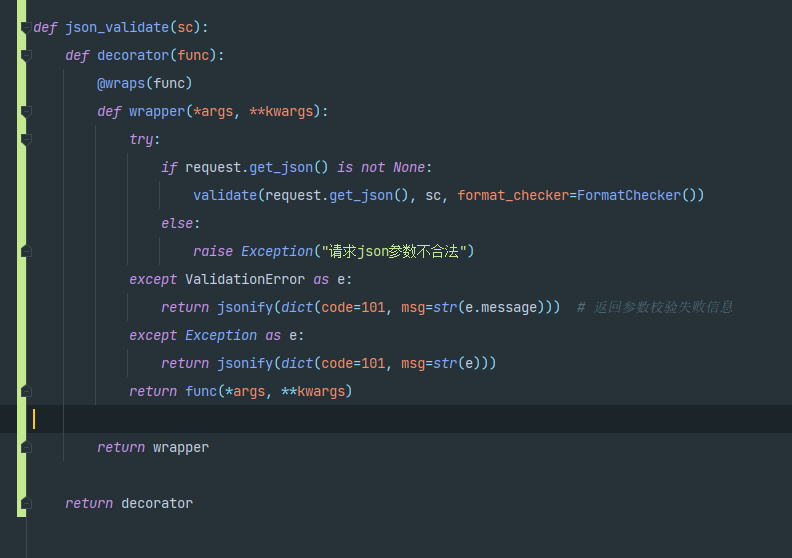Click jsonify on the e.message return line
The width and height of the screenshot is (792, 558).
coord(245,307)
